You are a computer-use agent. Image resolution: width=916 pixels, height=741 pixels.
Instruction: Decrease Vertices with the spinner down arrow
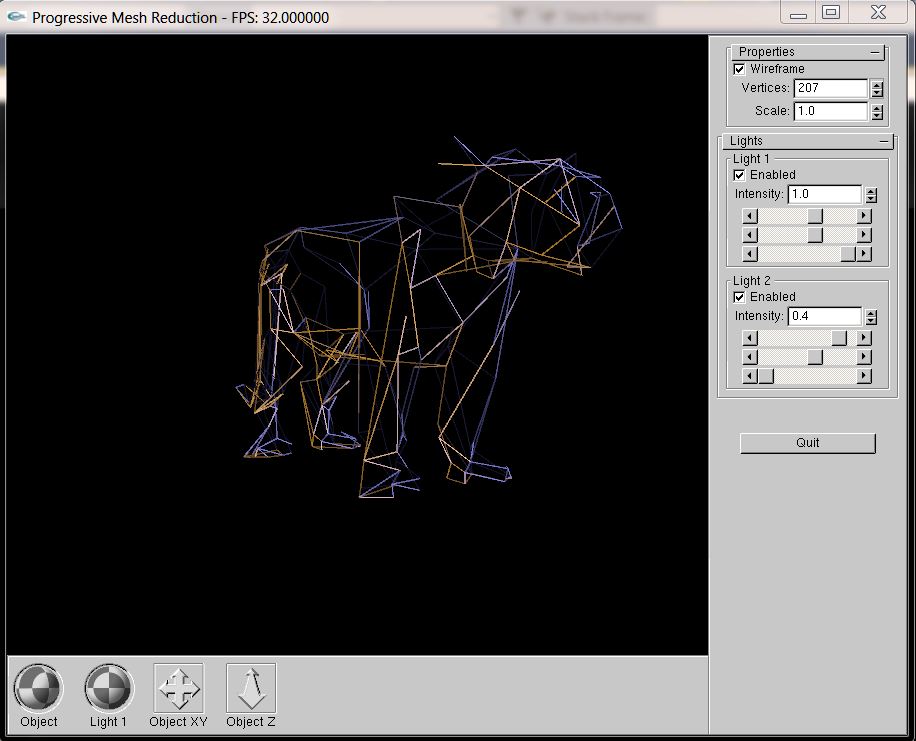pyautogui.click(x=877, y=93)
